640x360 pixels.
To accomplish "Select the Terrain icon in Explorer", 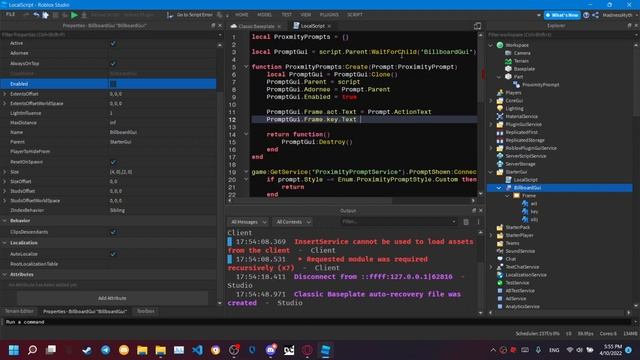I will (508, 61).
